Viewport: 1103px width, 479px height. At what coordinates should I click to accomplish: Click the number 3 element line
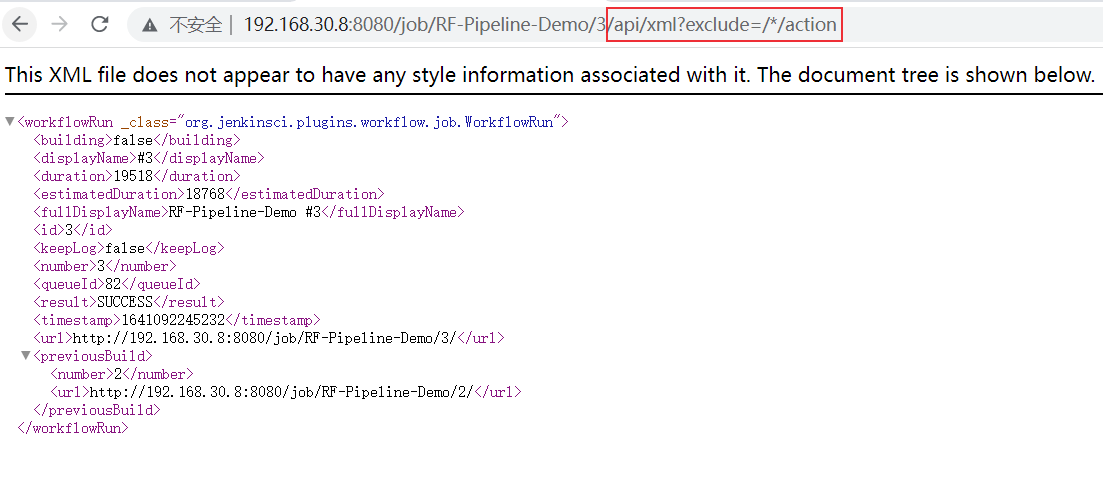click(105, 266)
